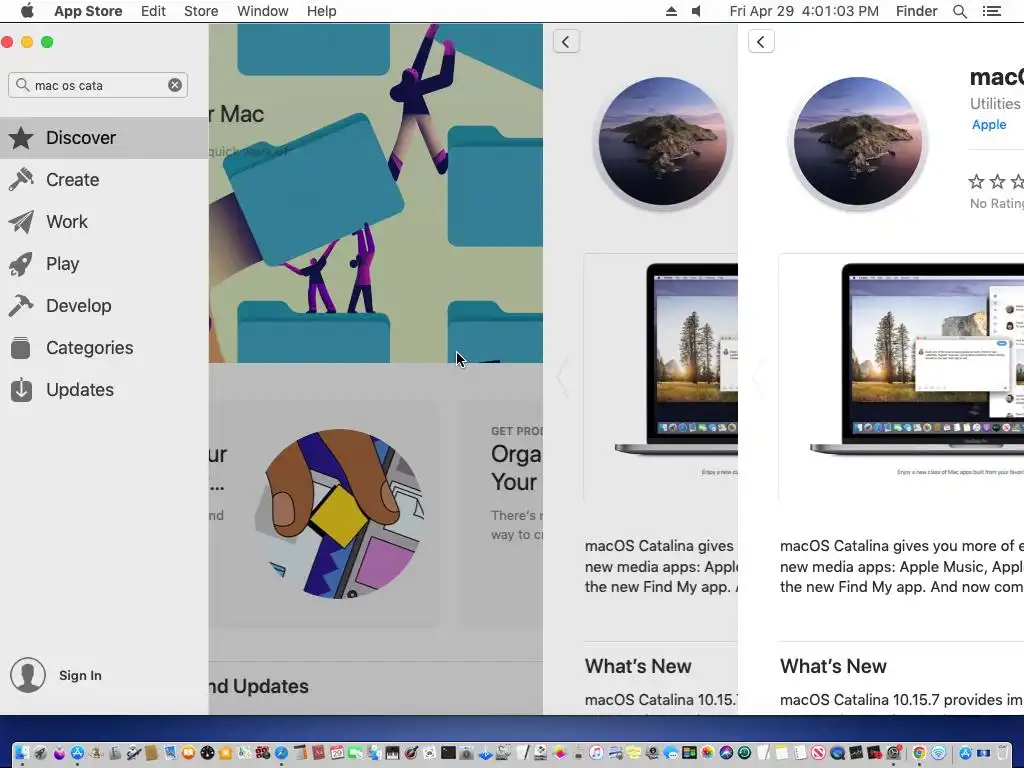Open Calendar in the dock
The image size is (1024, 768).
337,753
